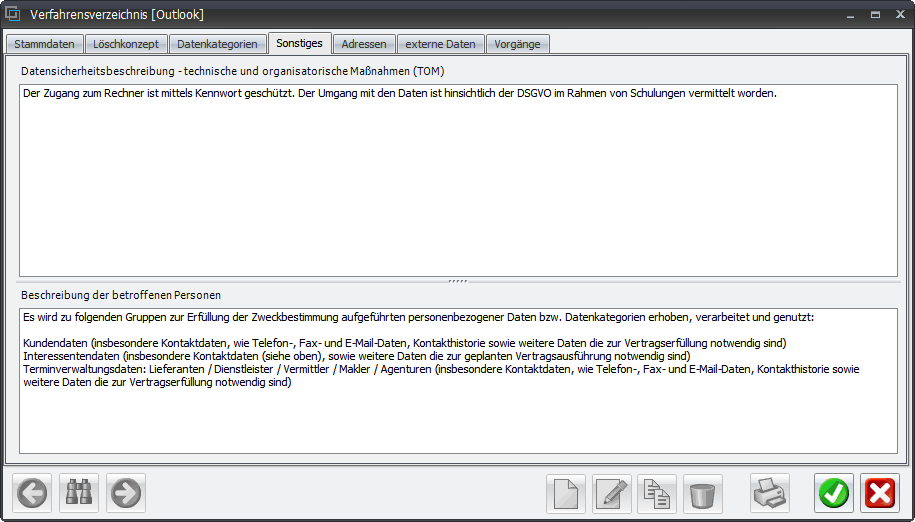Create a new record with blank page icon

[x=566, y=493]
